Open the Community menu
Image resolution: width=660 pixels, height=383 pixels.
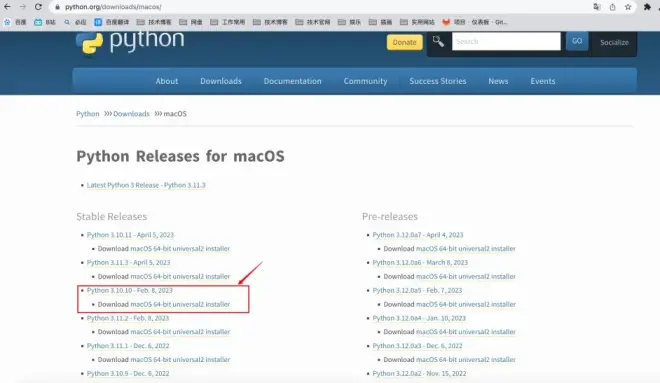click(x=365, y=81)
